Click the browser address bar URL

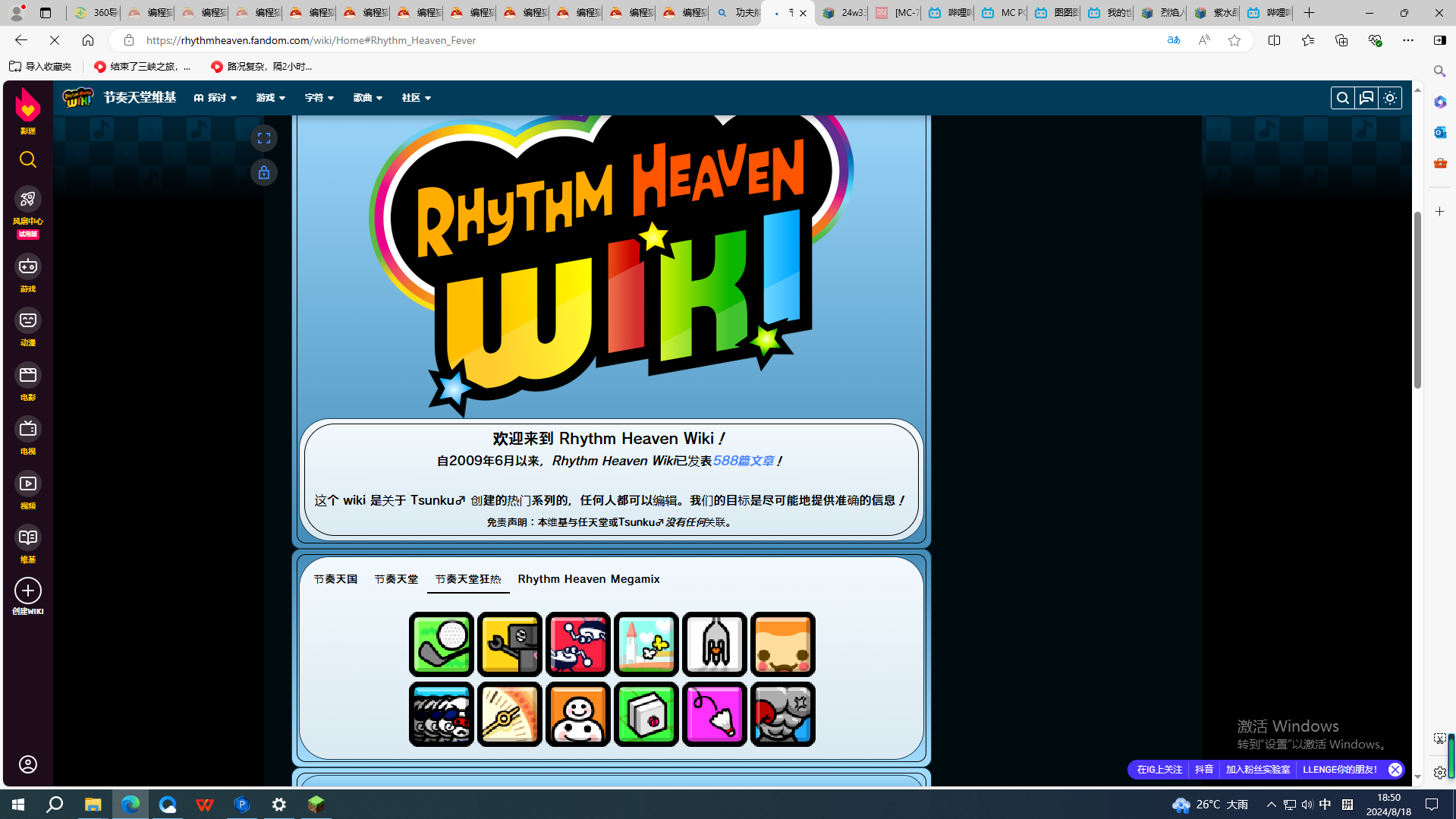311,40
